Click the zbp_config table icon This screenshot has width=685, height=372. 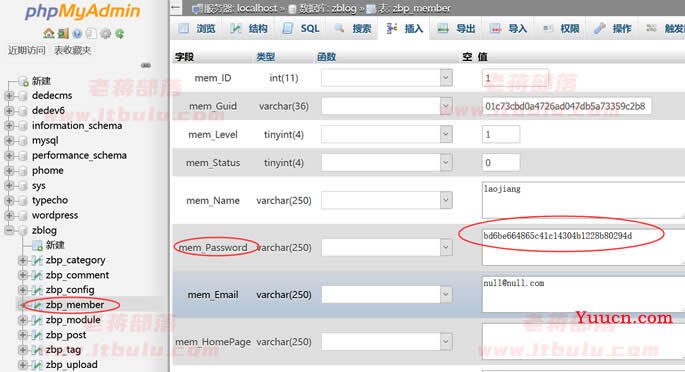(x=38, y=290)
